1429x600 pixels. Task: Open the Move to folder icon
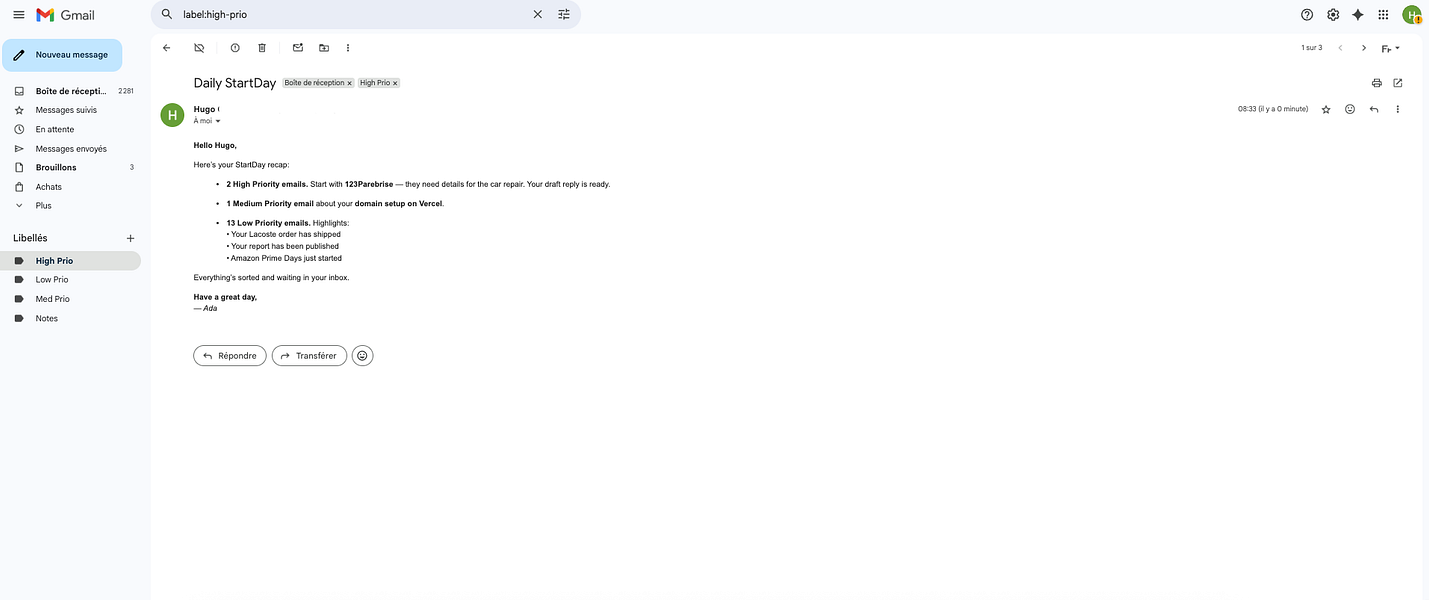(324, 48)
